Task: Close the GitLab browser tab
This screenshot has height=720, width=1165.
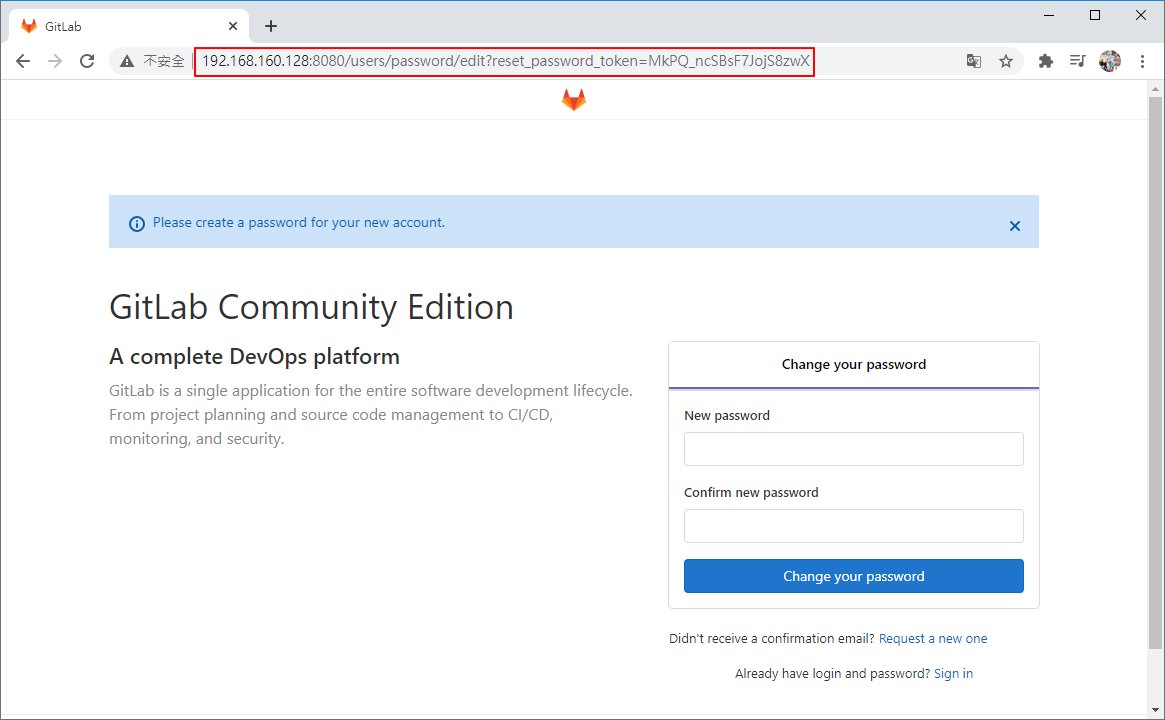Action: pos(233,26)
